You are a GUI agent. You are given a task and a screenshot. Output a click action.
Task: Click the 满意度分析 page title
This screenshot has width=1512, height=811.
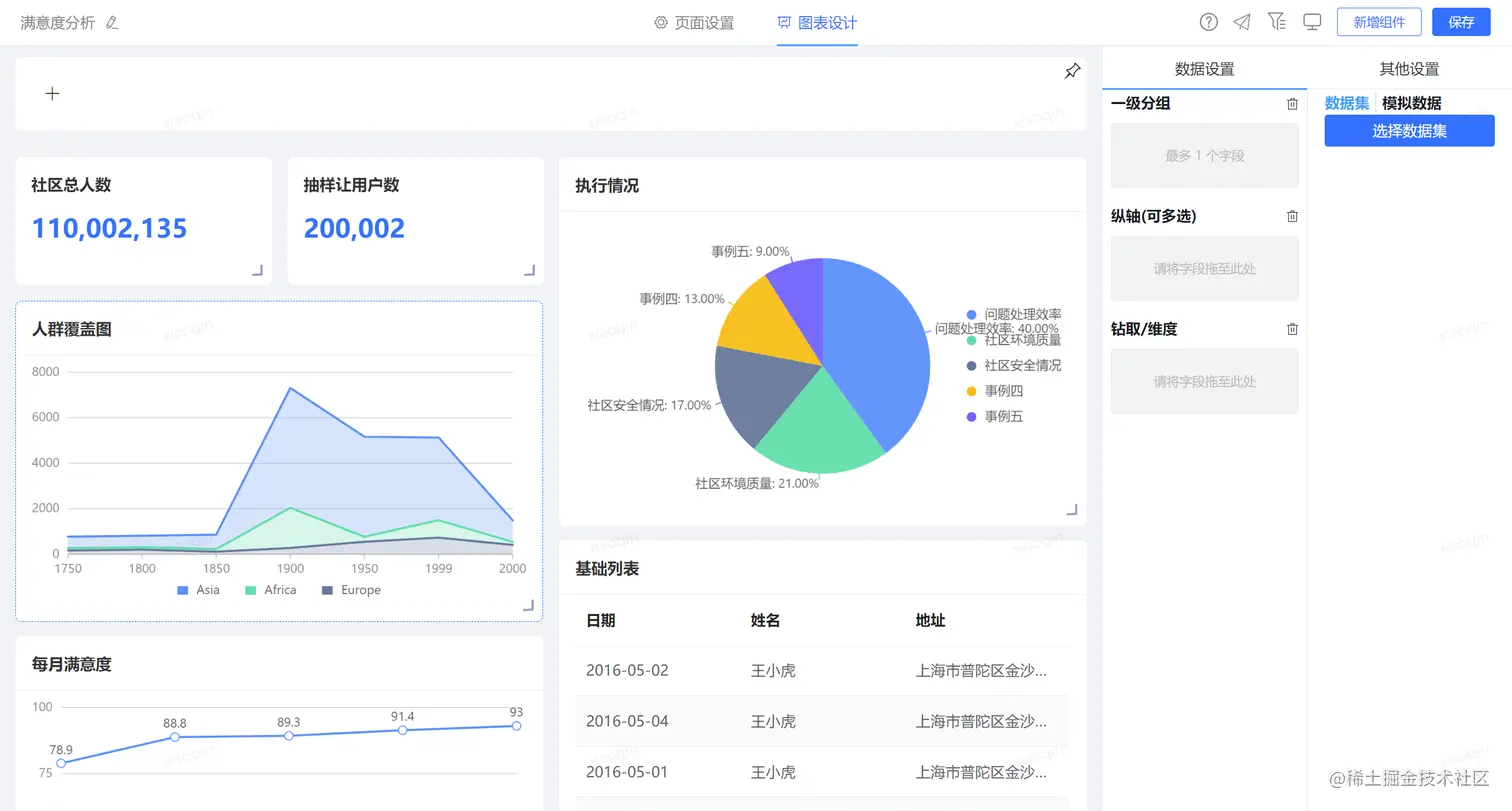pyautogui.click(x=57, y=22)
